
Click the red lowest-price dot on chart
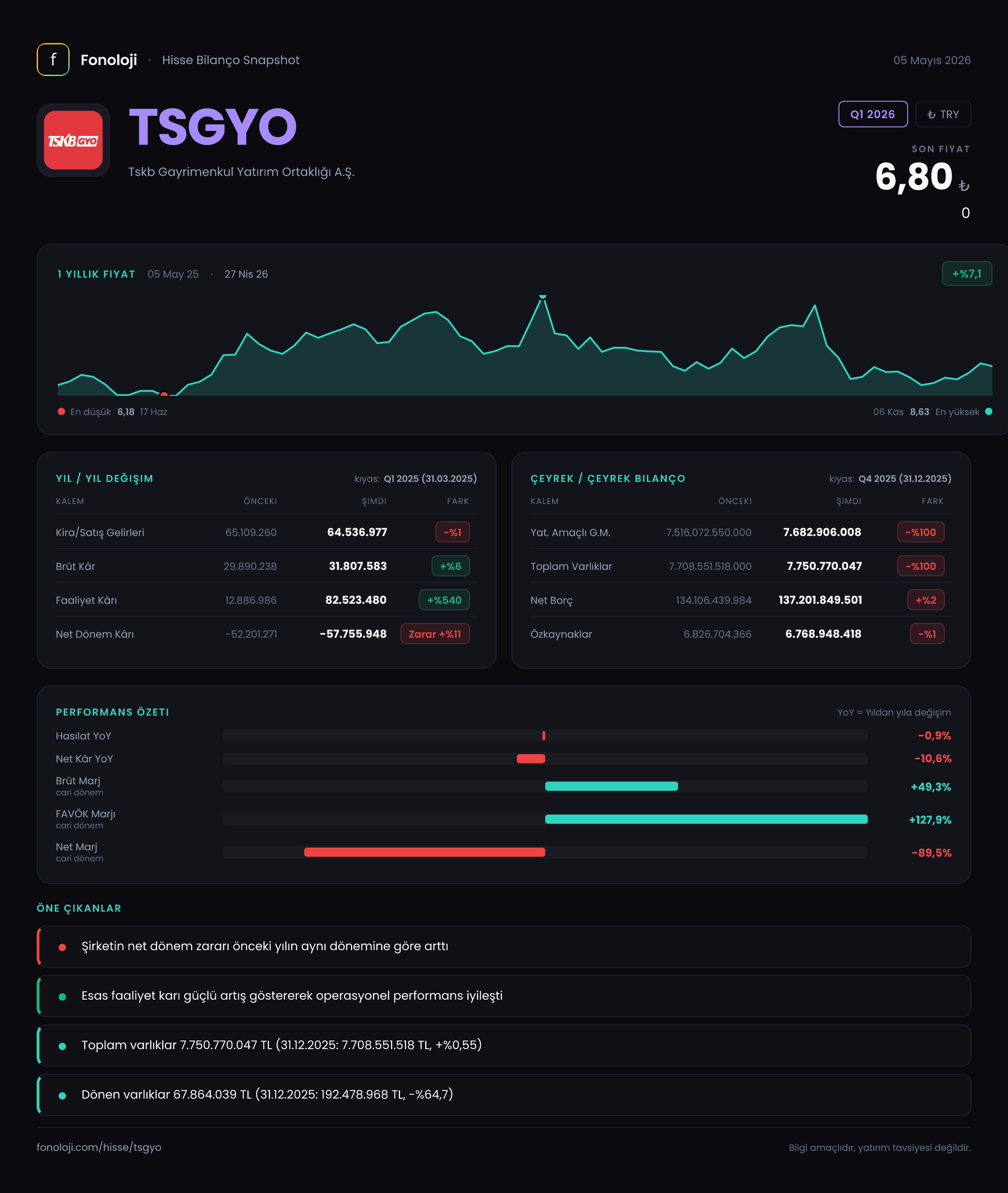pyautogui.click(x=164, y=394)
